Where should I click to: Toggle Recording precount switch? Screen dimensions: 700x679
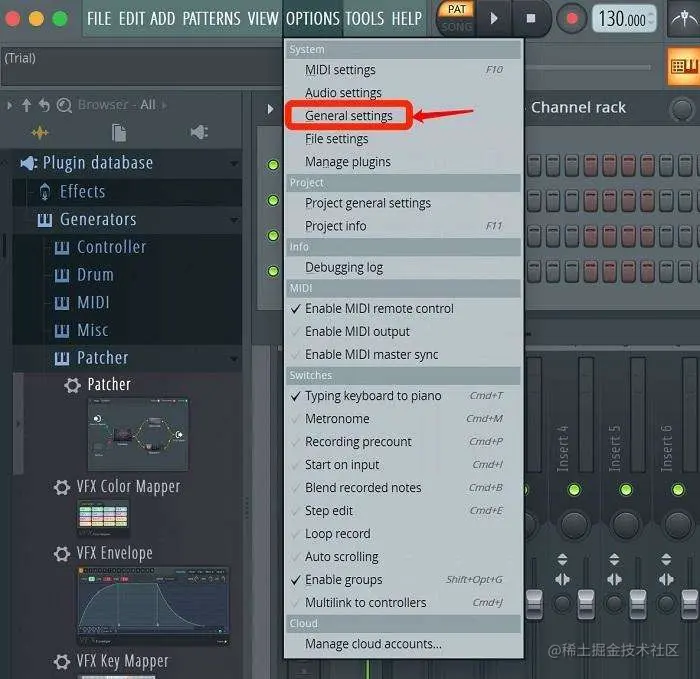tap(403, 442)
